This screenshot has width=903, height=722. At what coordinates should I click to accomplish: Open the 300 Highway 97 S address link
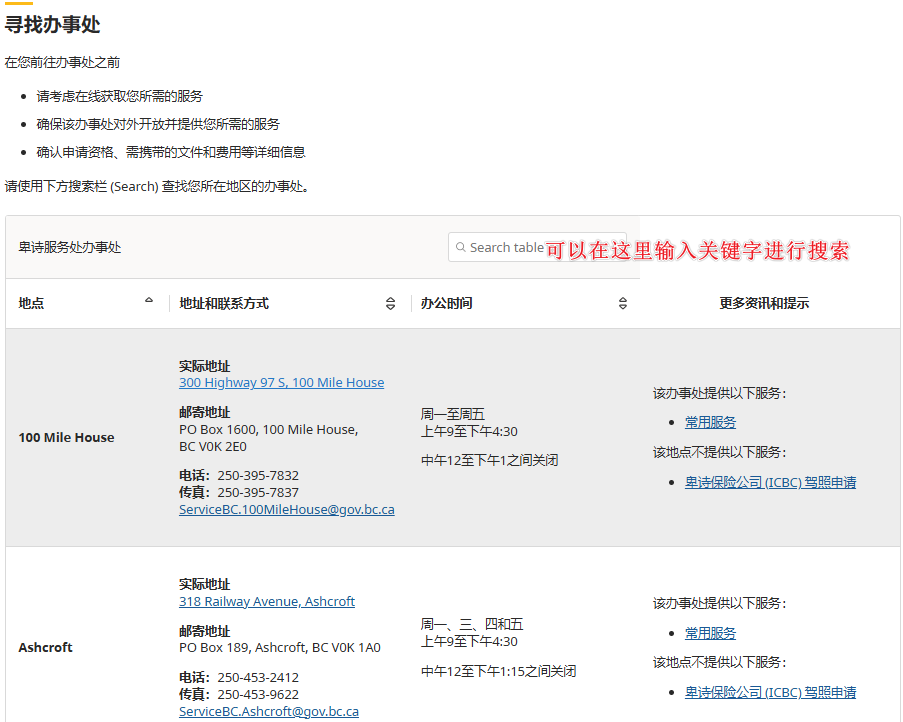pyautogui.click(x=281, y=383)
